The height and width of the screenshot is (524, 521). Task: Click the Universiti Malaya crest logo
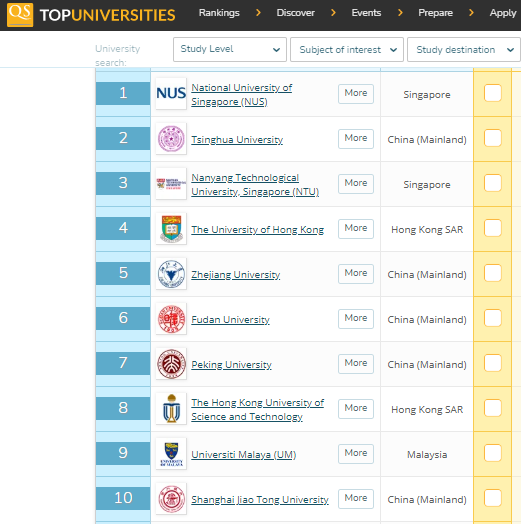coord(171,454)
